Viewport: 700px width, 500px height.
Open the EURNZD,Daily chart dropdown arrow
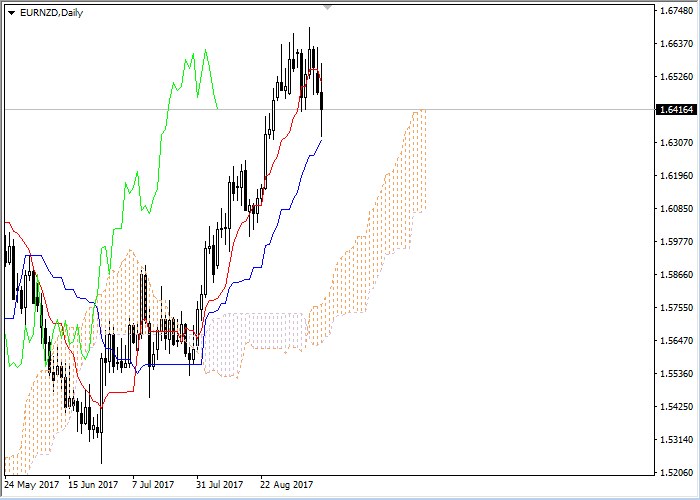point(11,13)
